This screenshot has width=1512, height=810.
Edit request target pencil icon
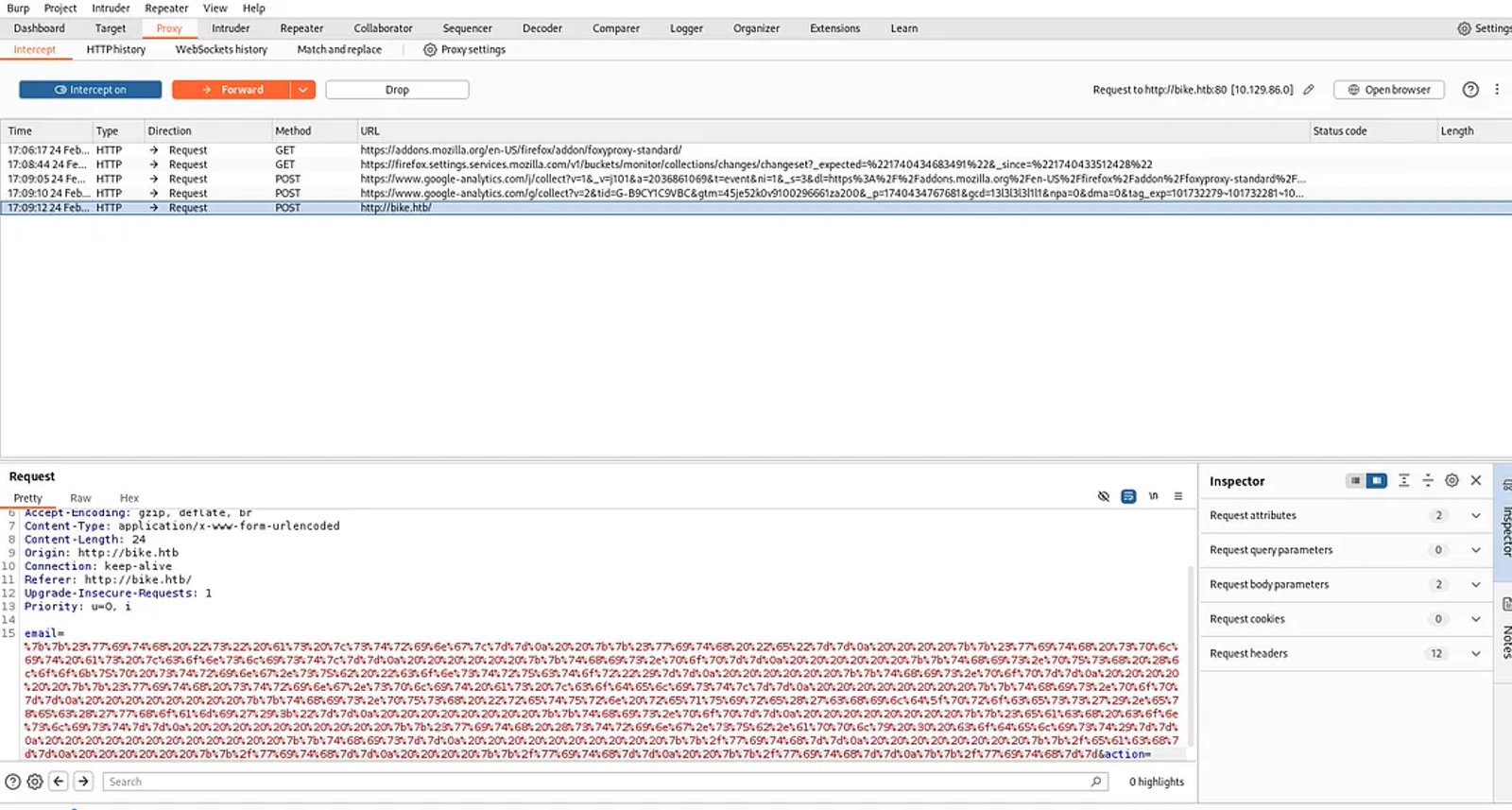1309,90
